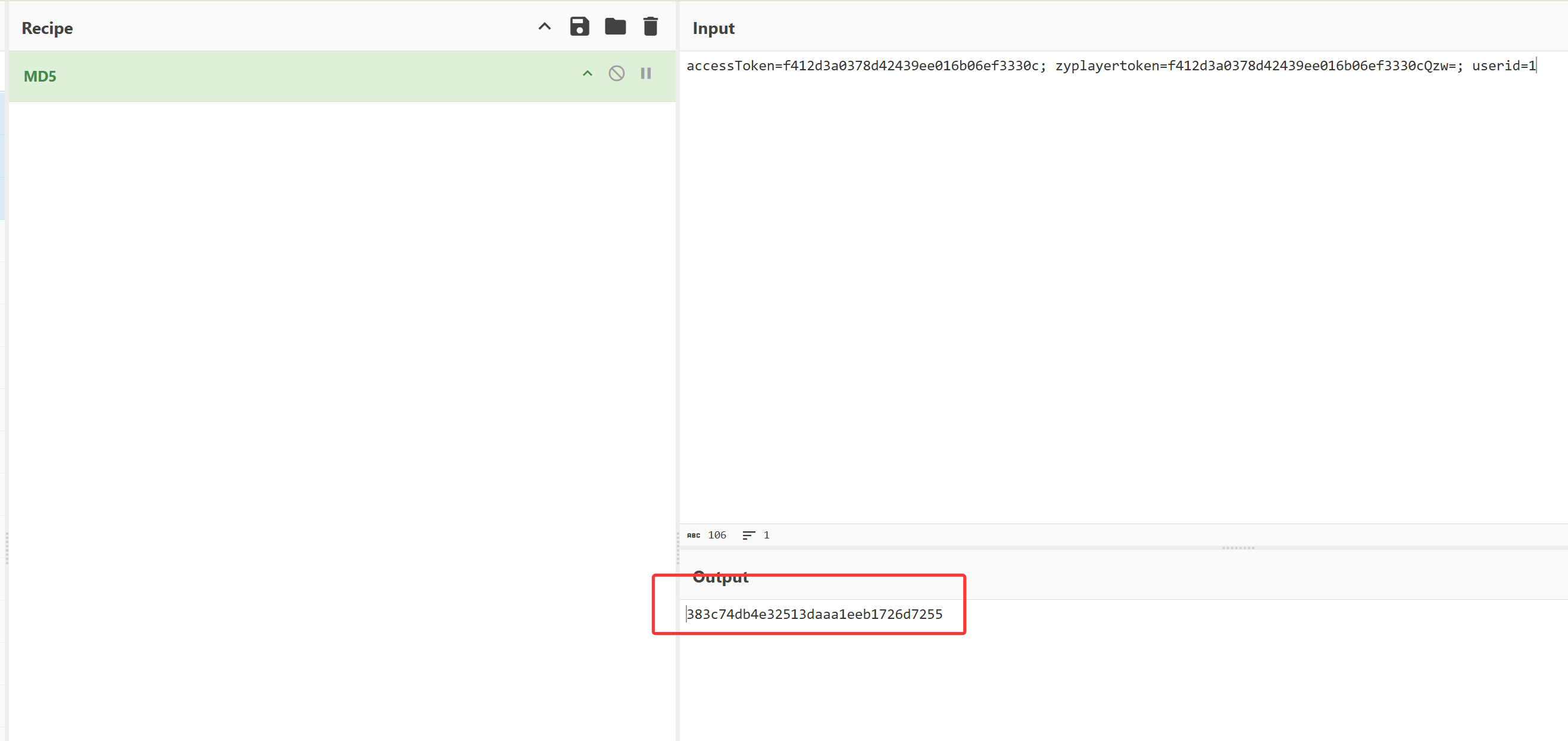Click the left-edge pane resize handle
The image size is (1568, 741).
coord(7,548)
